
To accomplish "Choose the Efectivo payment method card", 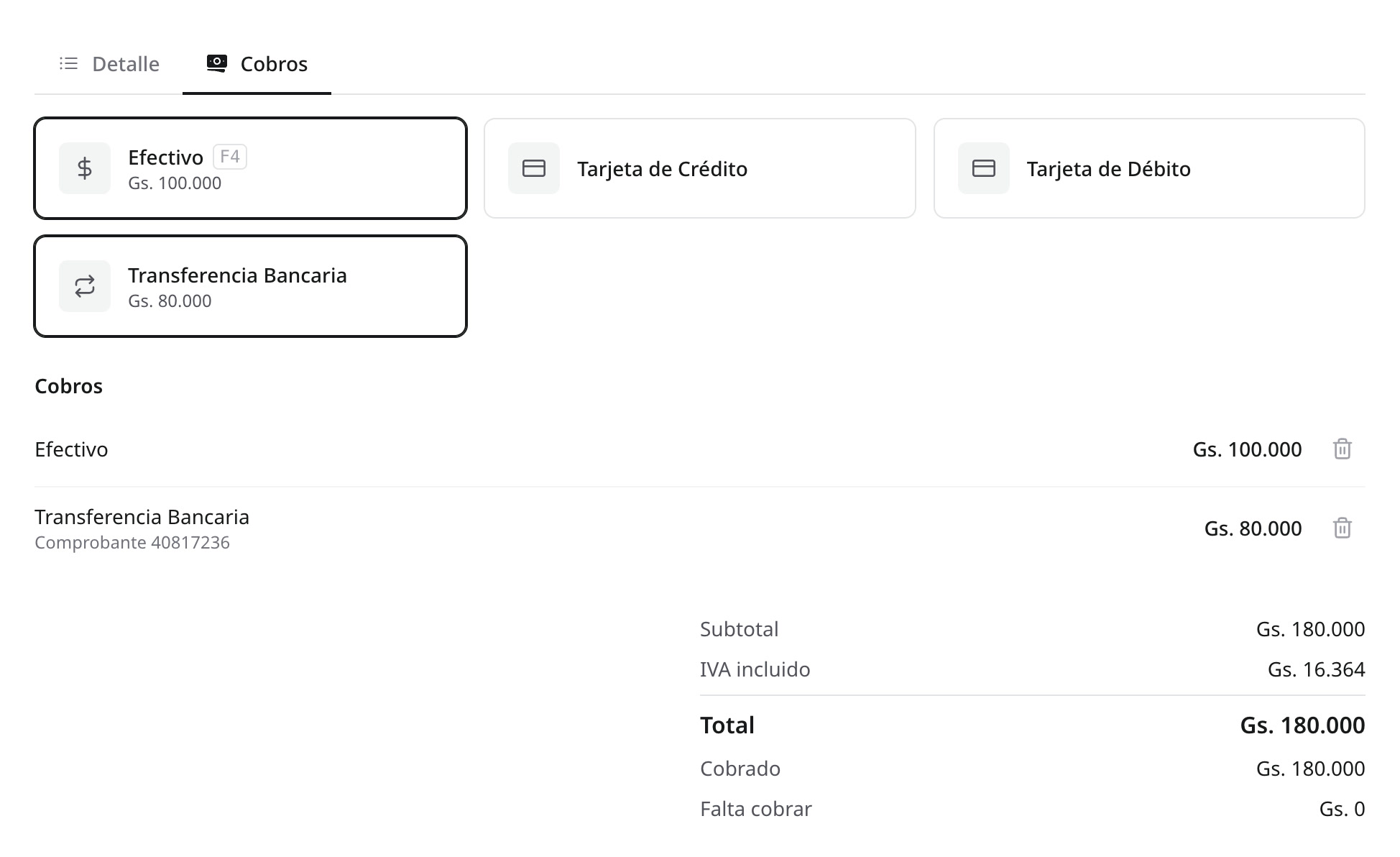I will (251, 168).
